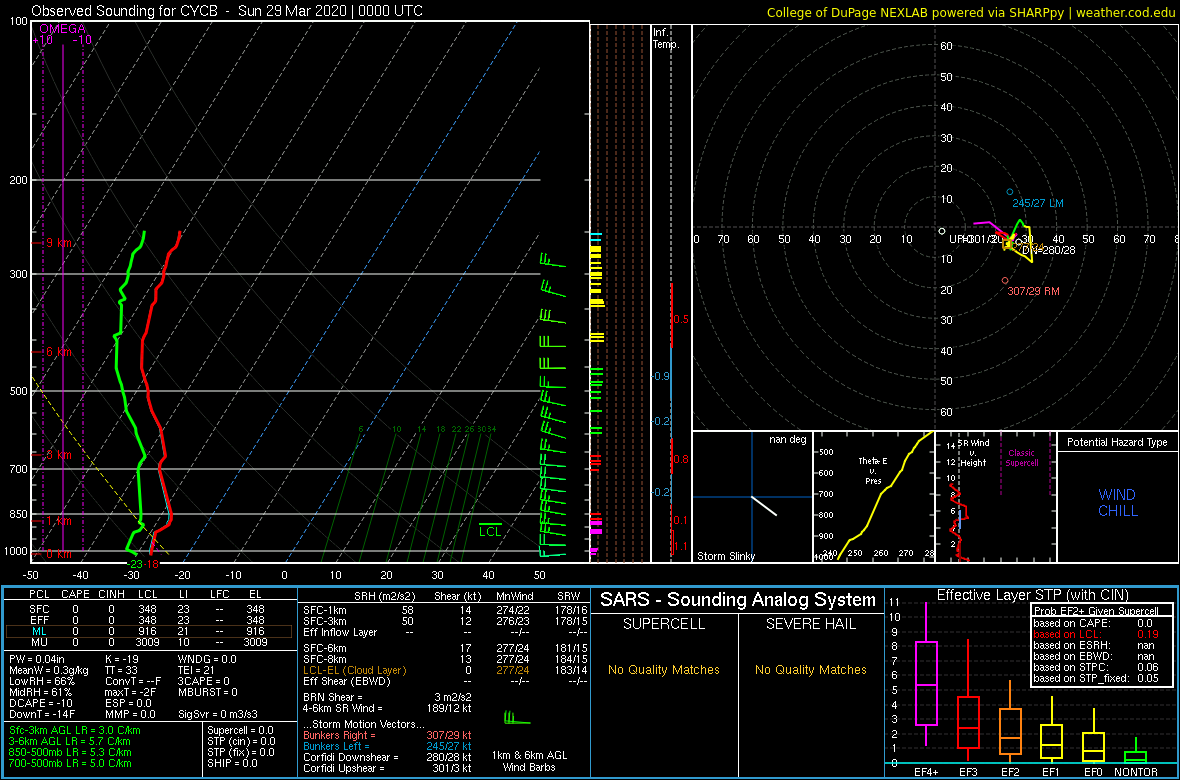Click the Effective Layer STP (with CIN) title

pyautogui.click(x=1032, y=595)
